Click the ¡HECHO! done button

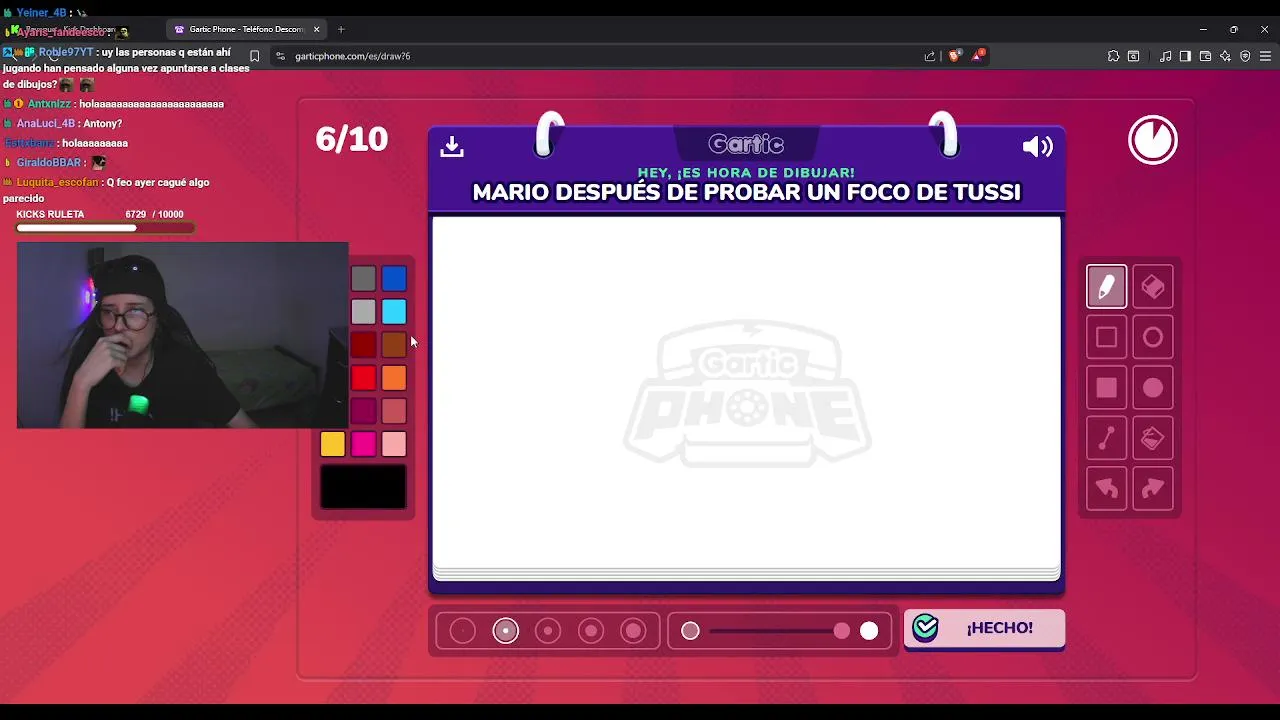(984, 628)
